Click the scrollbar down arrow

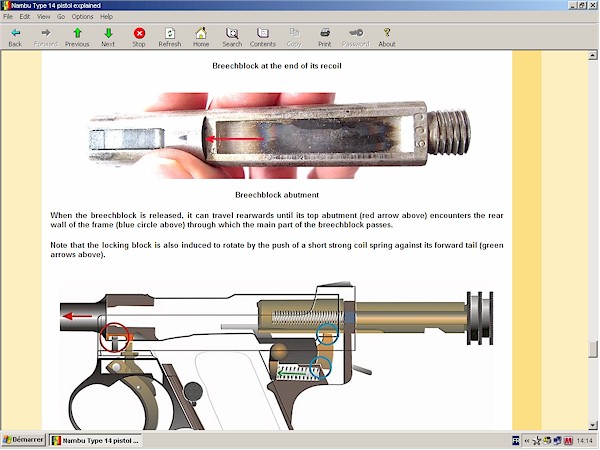(x=593, y=425)
